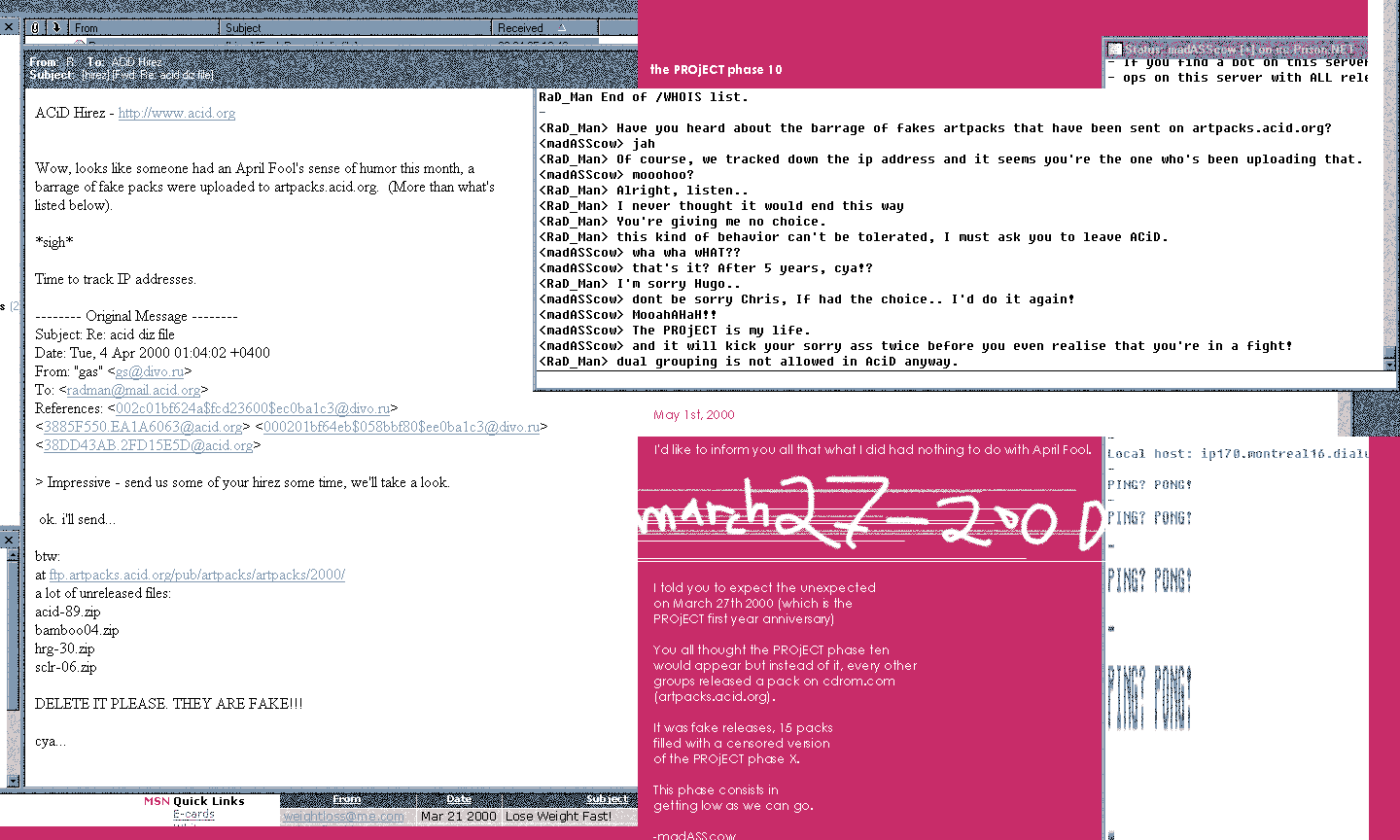Click the Date header in the bottom mail list

click(458, 799)
